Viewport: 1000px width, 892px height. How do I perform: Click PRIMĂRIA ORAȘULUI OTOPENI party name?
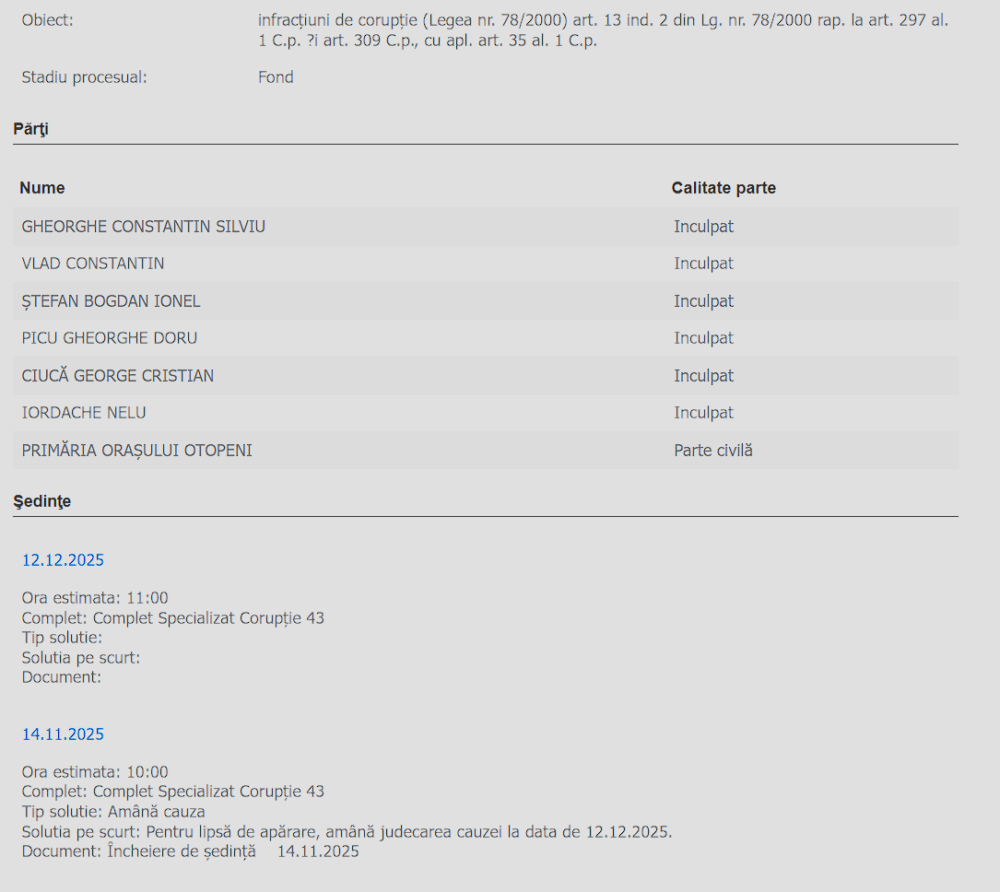tap(137, 451)
